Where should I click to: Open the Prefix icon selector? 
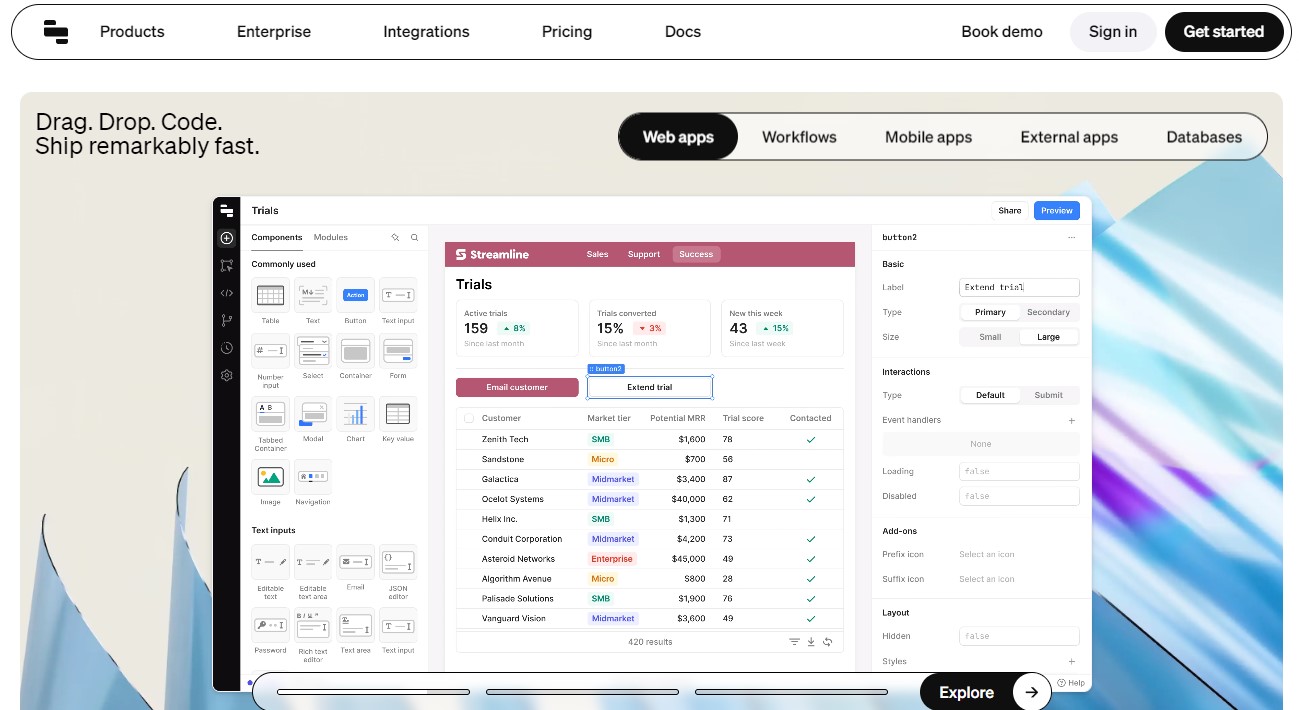pyautogui.click(x=1018, y=554)
